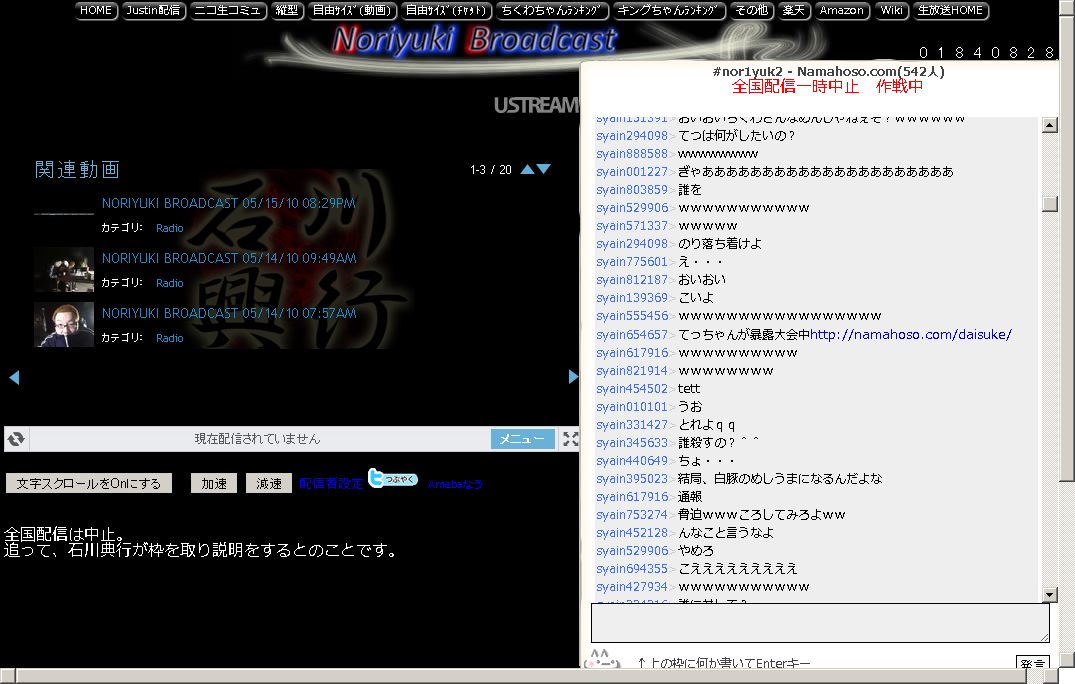Click username syain454502 with tett

point(631,389)
